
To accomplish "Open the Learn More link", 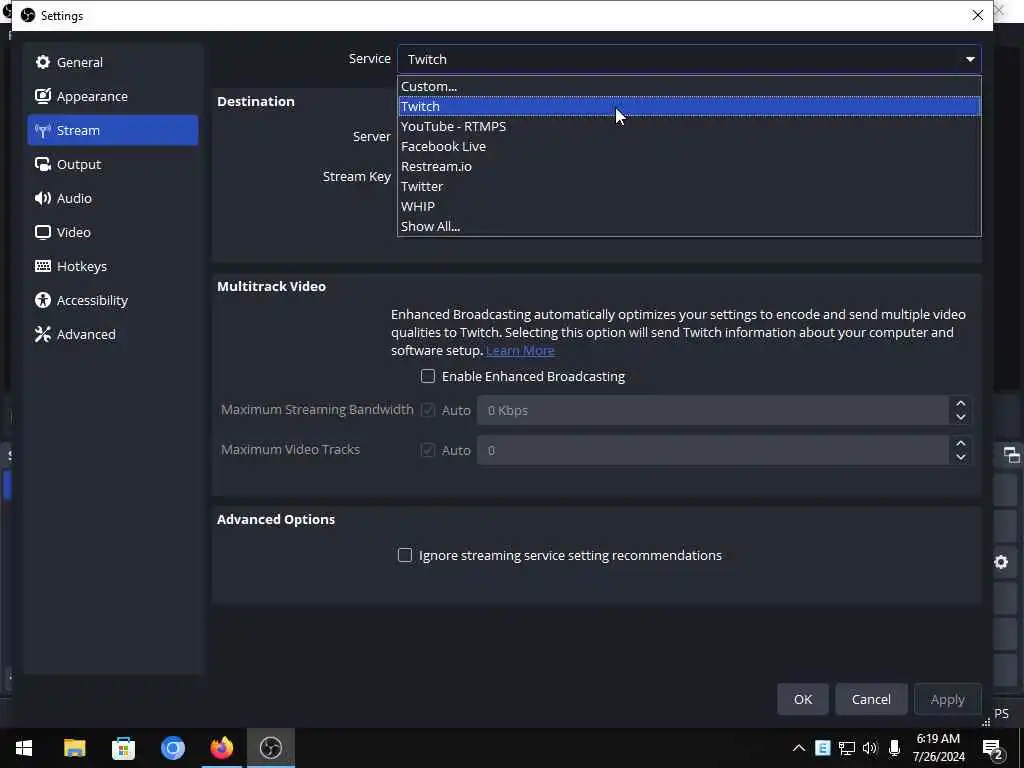I will tap(520, 351).
